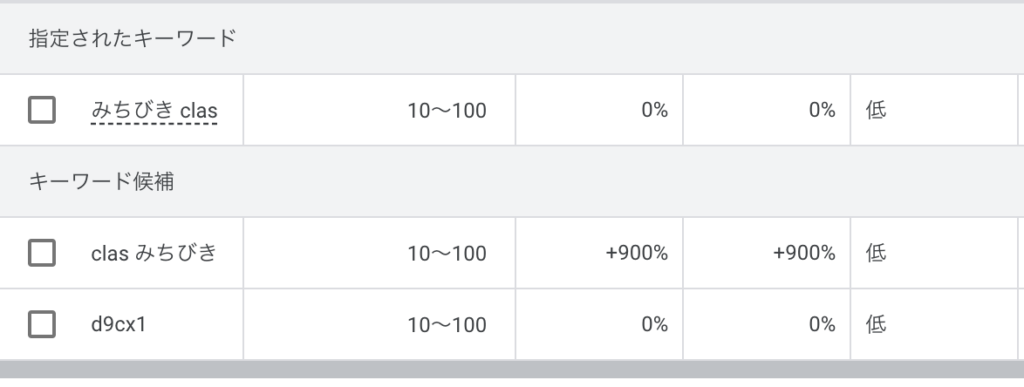Click 低 competition cell for みちびき clas

(876, 110)
